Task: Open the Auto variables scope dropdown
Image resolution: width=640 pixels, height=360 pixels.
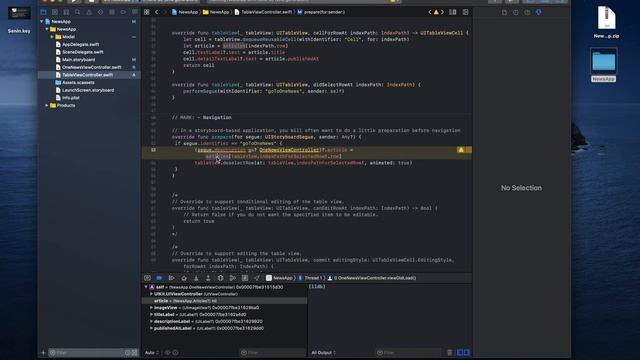Action: tap(152, 353)
